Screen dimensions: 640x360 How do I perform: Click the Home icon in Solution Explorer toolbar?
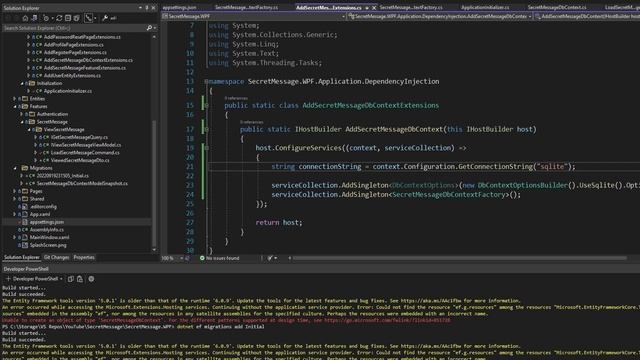pos(25,18)
